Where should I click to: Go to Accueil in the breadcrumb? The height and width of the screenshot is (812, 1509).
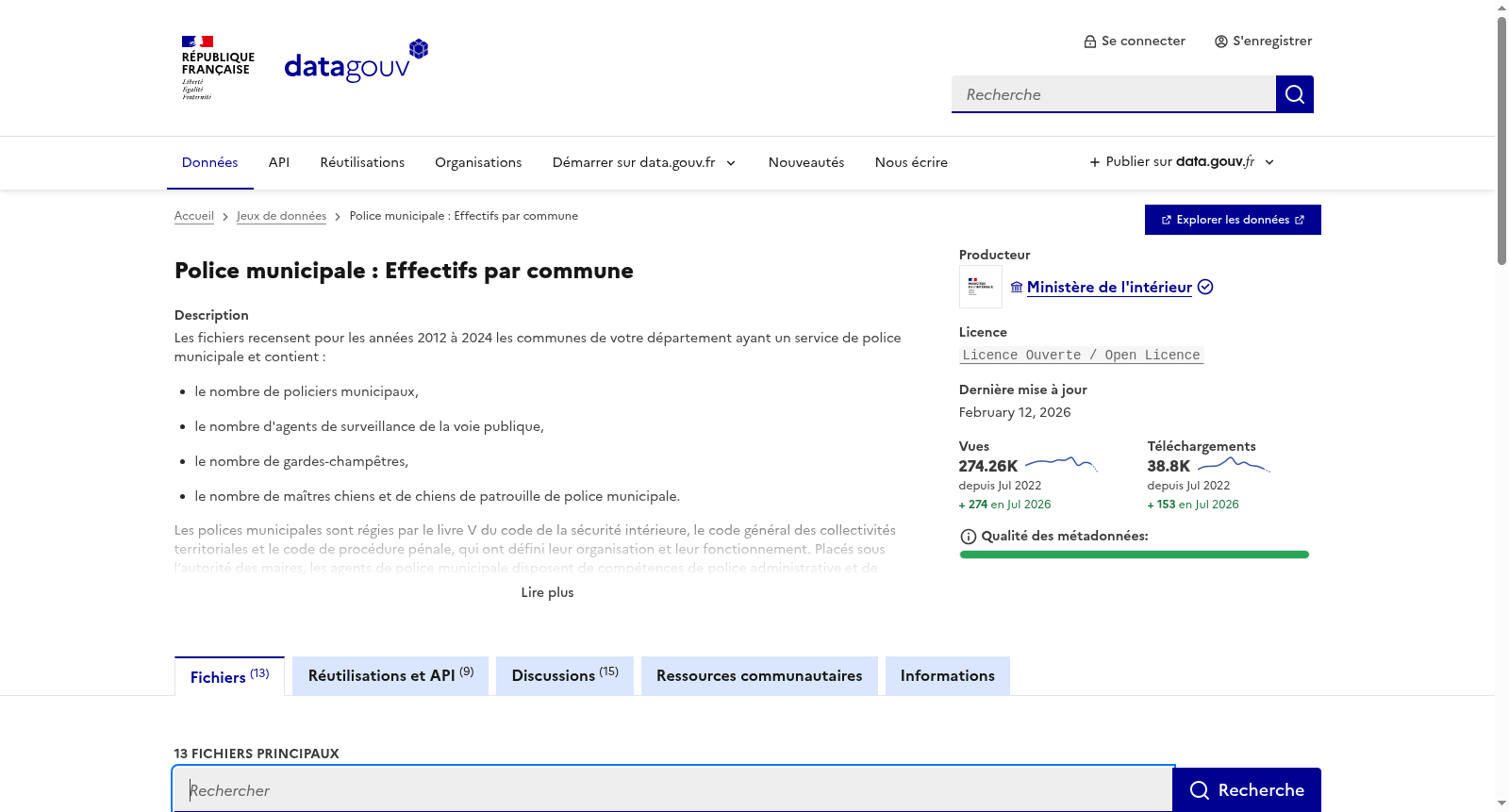click(x=194, y=216)
